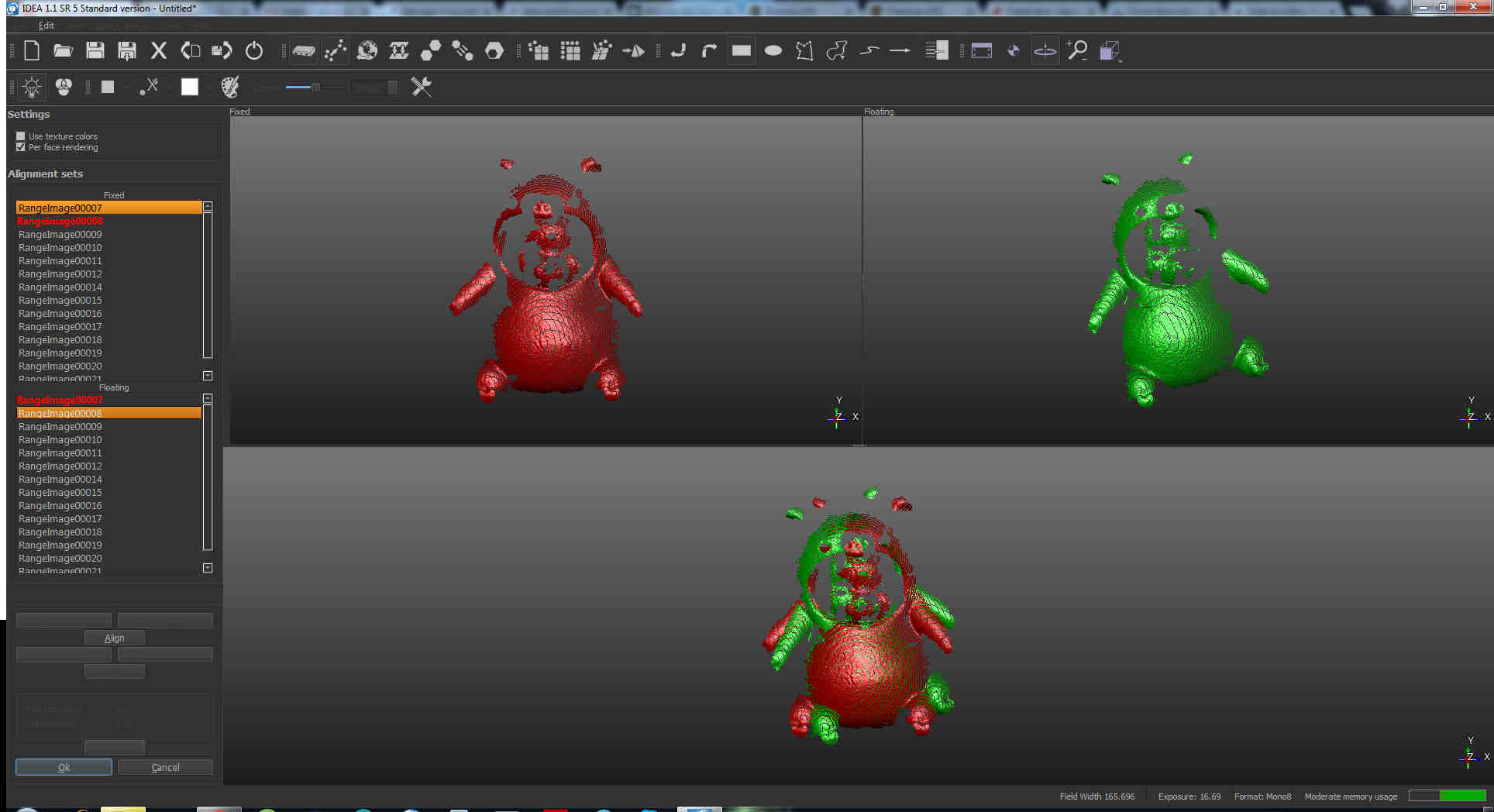
Task: Toggle the Per face rendering checkbox
Action: pyautogui.click(x=21, y=147)
